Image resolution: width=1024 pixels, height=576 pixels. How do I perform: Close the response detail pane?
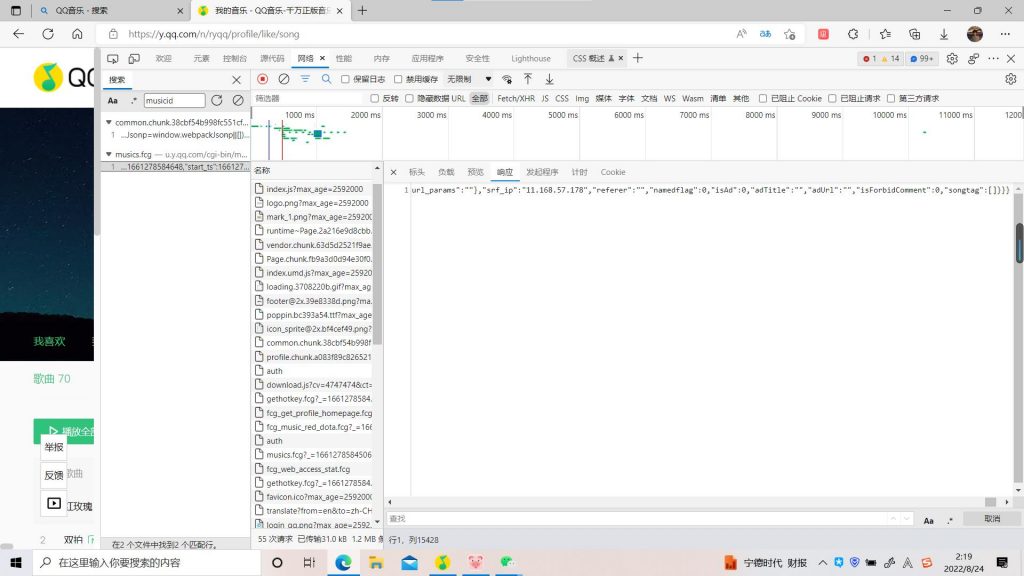(393, 172)
